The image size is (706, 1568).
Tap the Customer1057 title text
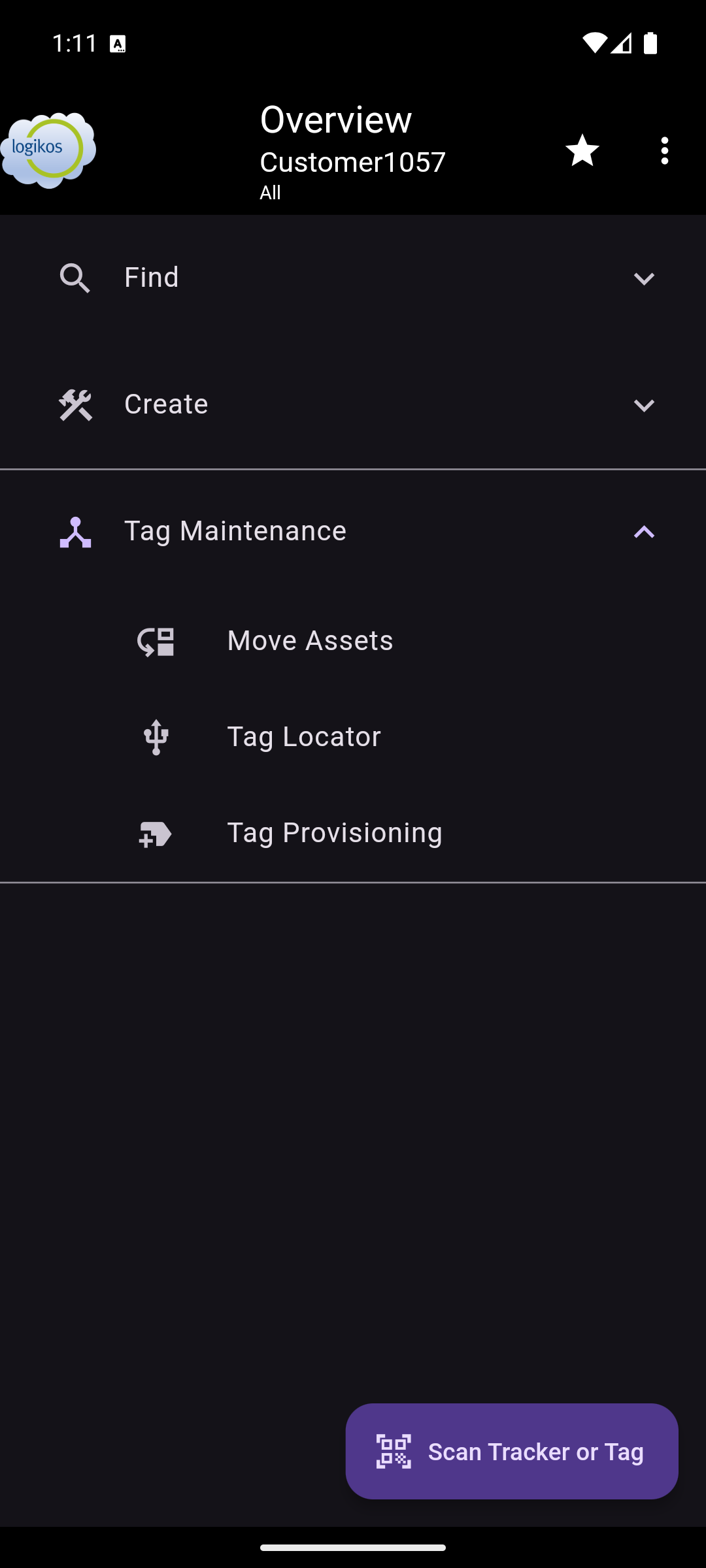[352, 162]
